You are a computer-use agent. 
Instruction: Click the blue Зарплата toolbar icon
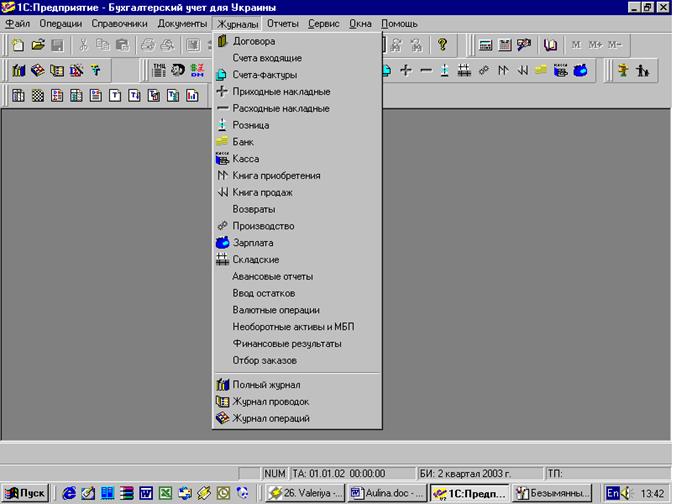[x=579, y=70]
